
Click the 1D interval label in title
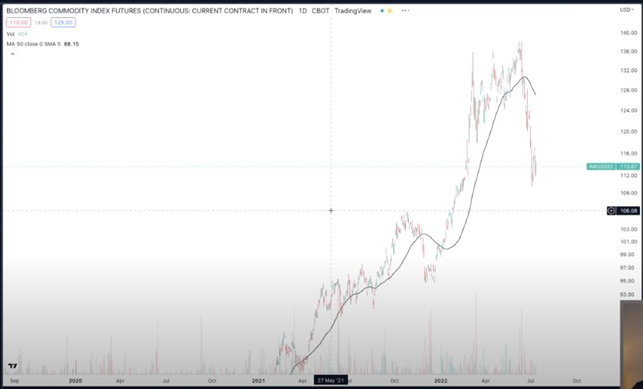coord(303,11)
